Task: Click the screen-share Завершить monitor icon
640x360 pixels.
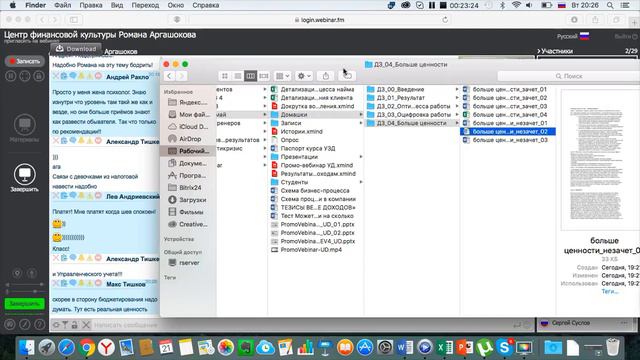Action: [x=24, y=174]
